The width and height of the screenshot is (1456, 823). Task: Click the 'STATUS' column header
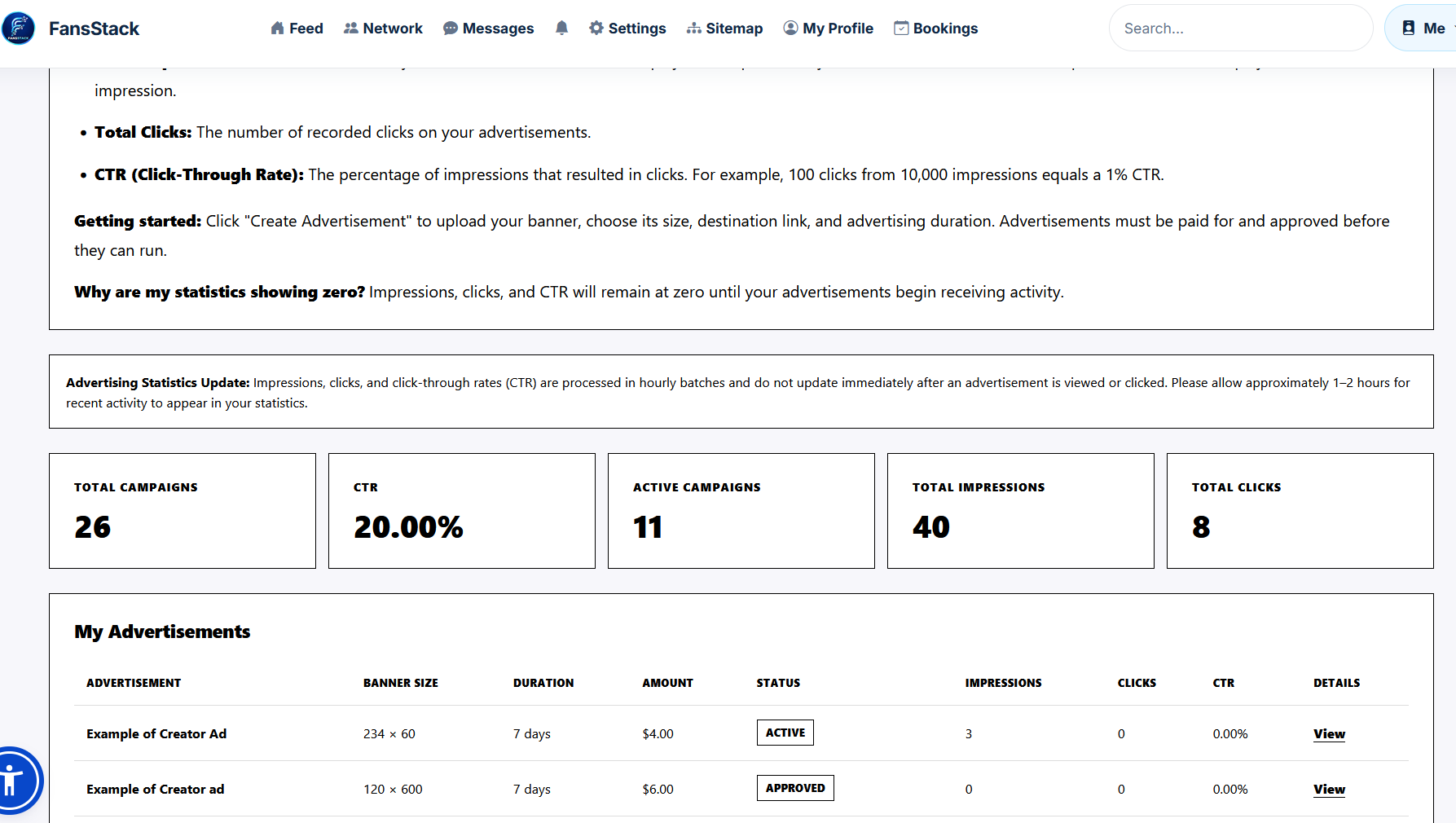click(x=778, y=683)
